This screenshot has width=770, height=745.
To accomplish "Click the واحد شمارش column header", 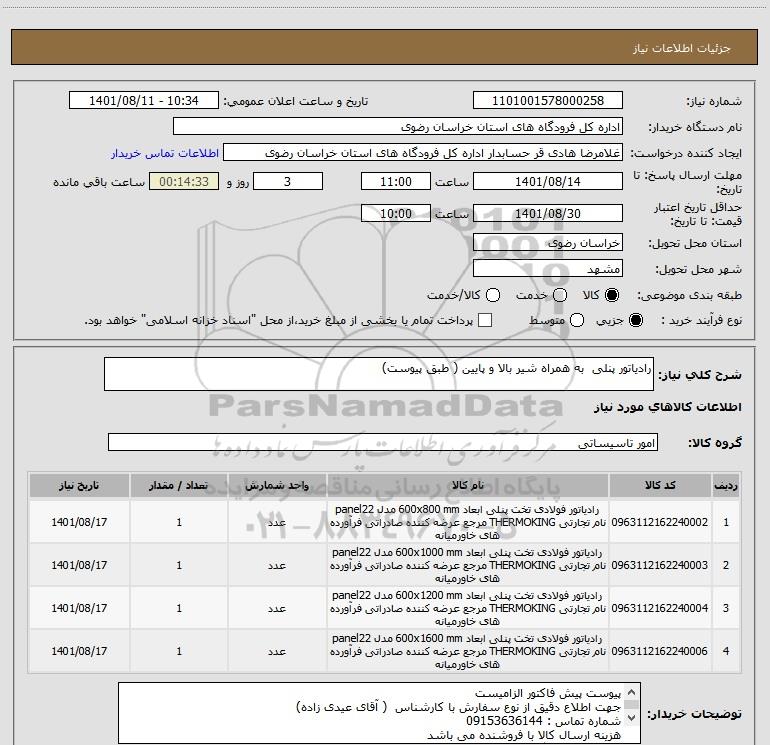I will pyautogui.click(x=277, y=485).
